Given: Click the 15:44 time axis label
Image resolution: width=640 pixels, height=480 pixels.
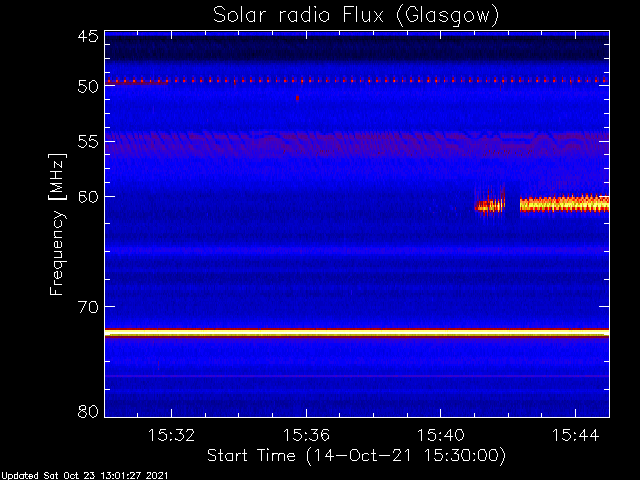Looking at the screenshot, I should point(576,436).
